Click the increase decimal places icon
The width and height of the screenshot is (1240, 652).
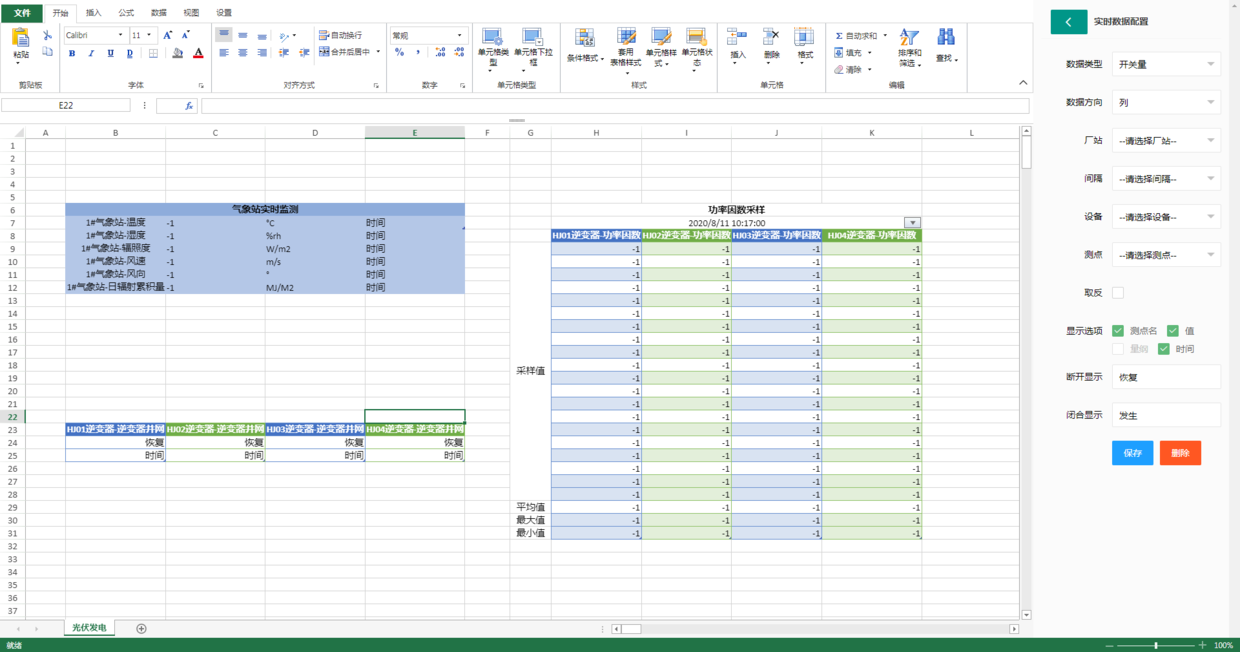click(441, 53)
